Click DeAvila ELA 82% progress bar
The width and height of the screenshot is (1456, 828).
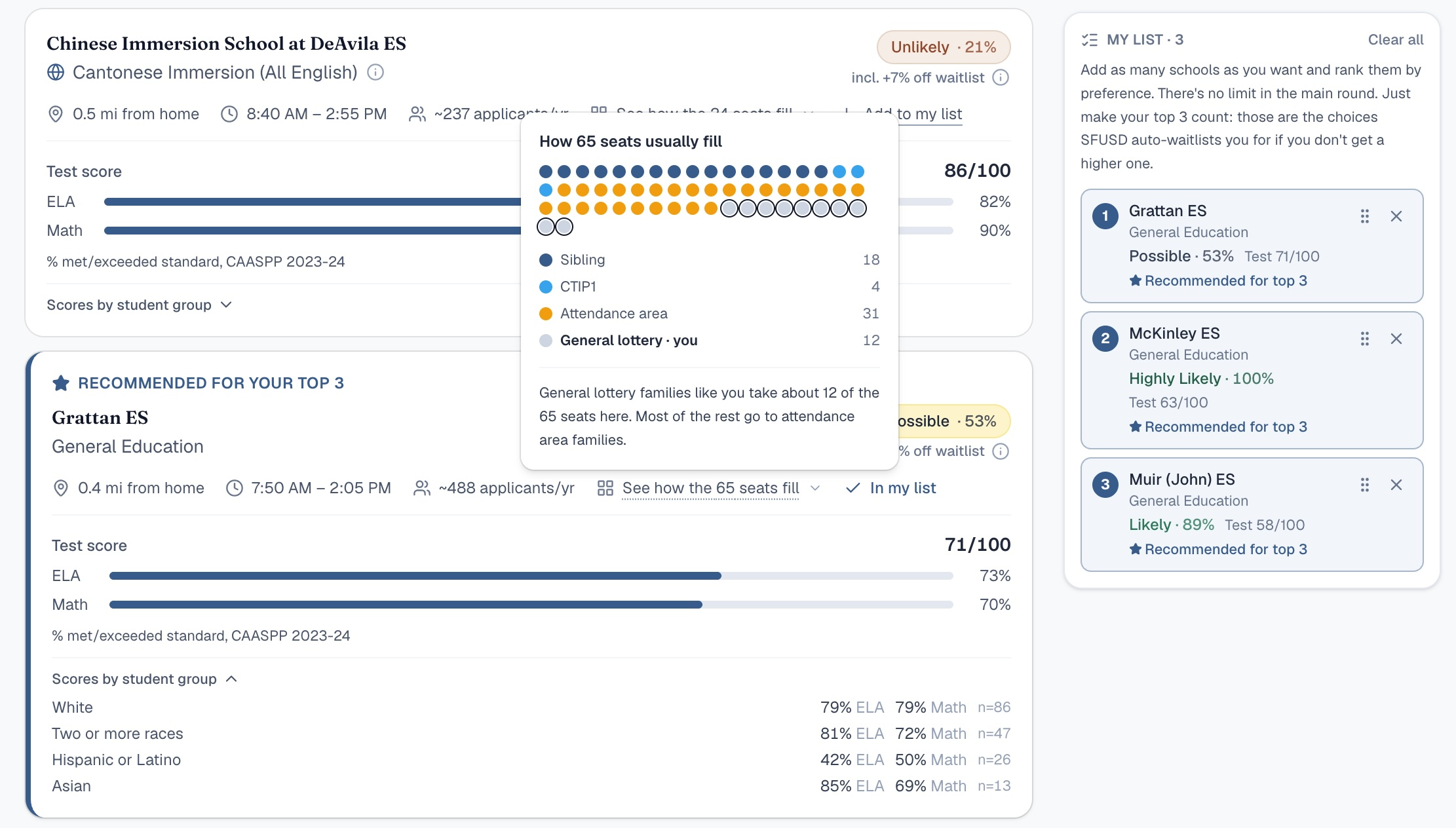pos(312,202)
